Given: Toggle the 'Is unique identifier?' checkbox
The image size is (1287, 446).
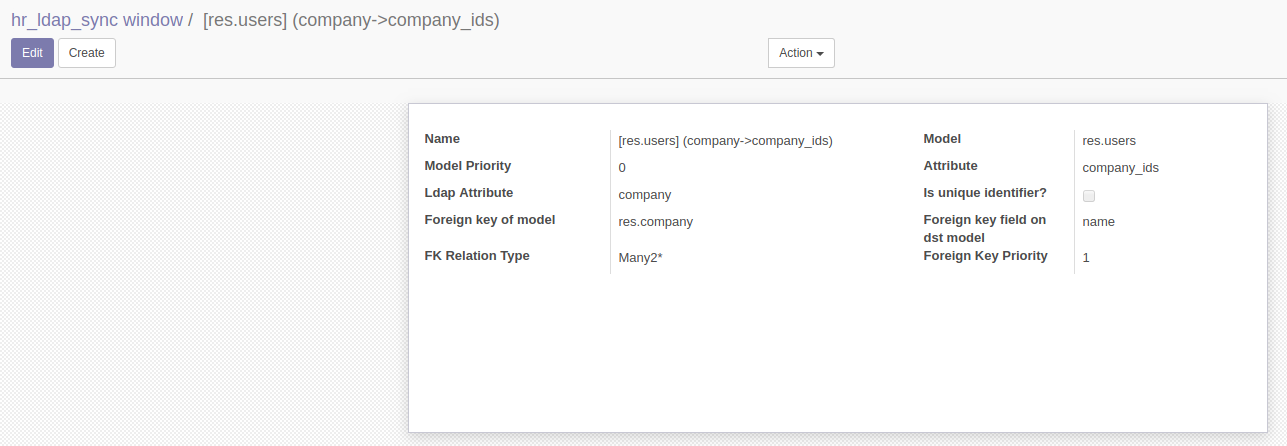Looking at the screenshot, I should point(1089,196).
